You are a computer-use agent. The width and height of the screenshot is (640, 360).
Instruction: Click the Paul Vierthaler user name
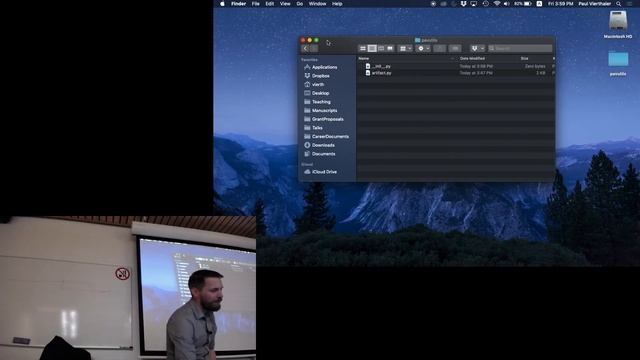click(x=594, y=4)
